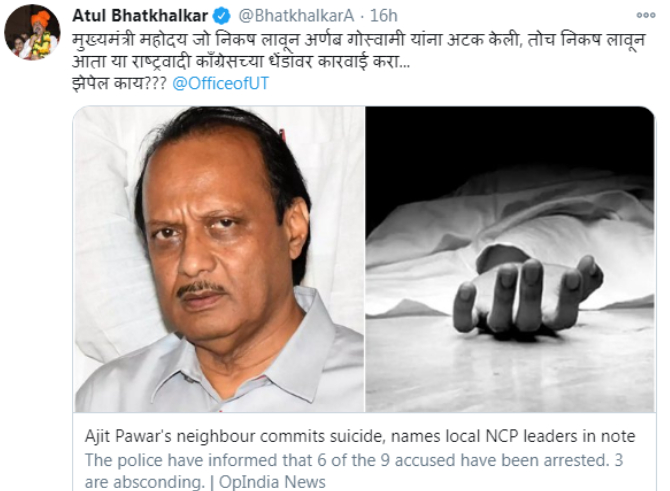Click the Atul Bhatkhalkar display name
The height and width of the screenshot is (491, 670).
click(x=140, y=16)
